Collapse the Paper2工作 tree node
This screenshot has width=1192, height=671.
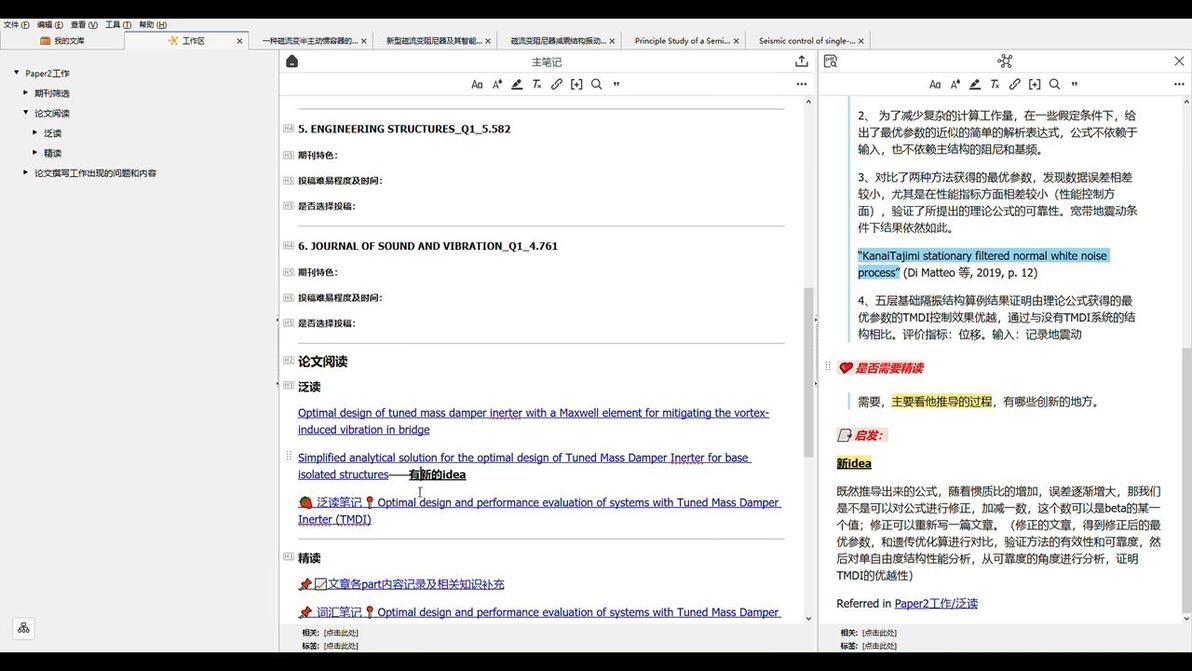[x=17, y=73]
